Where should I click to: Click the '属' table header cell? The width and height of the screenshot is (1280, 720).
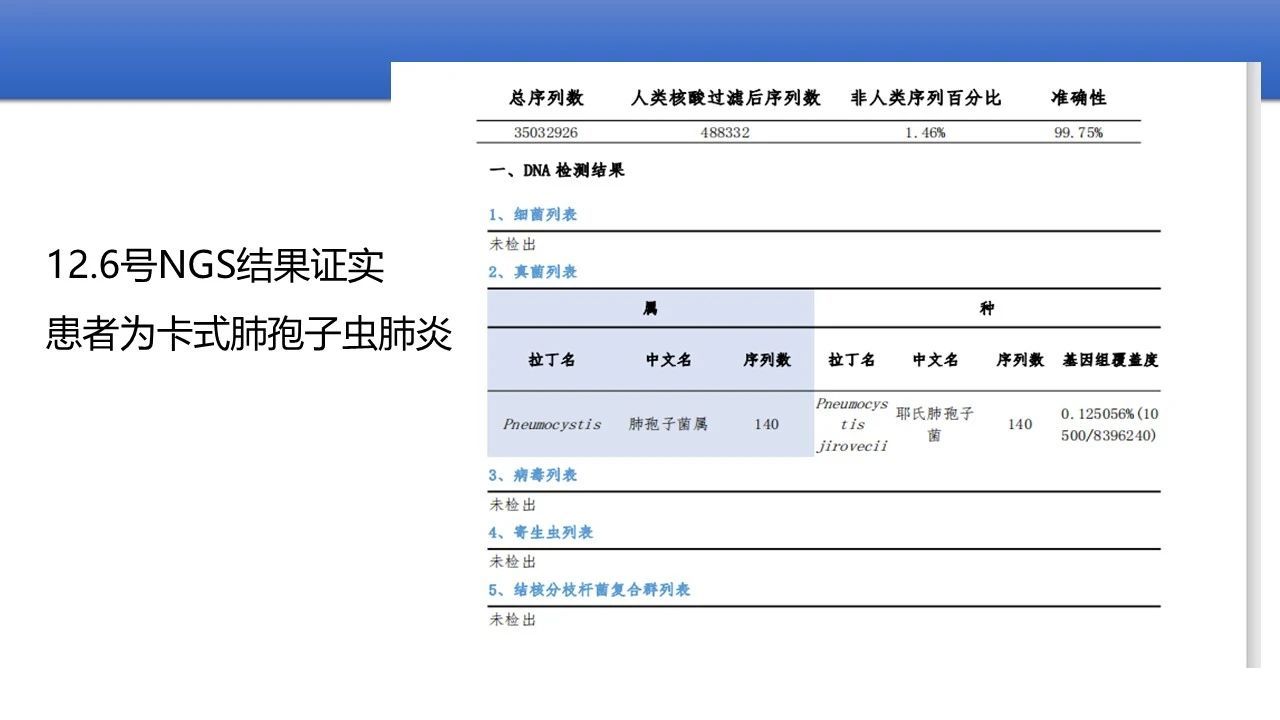pos(651,309)
